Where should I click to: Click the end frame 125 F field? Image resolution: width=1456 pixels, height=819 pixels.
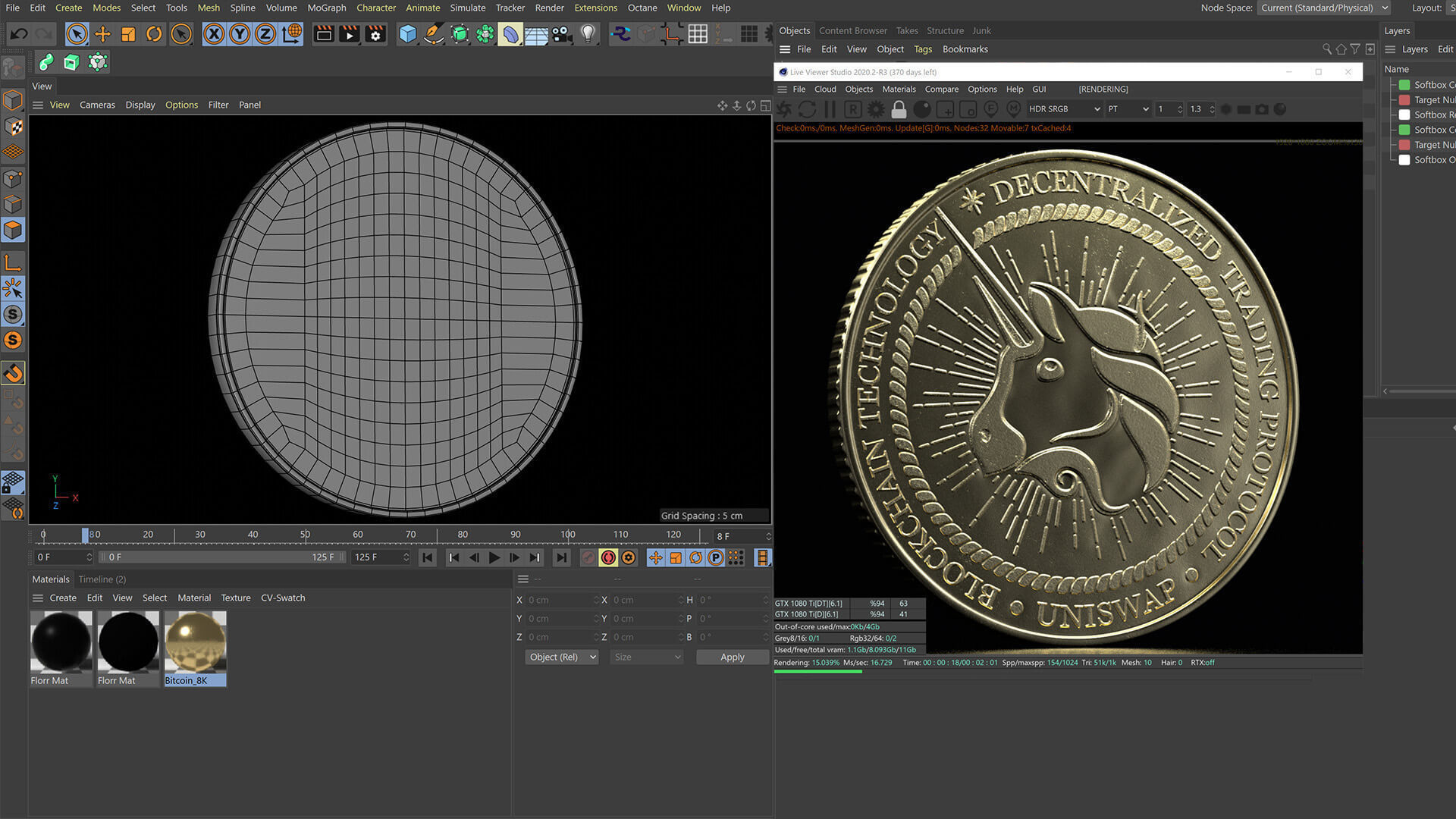click(x=381, y=557)
